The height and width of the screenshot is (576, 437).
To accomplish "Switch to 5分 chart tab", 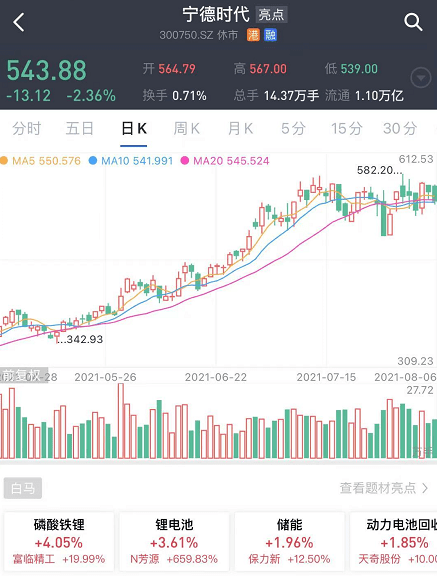I will pos(293,129).
